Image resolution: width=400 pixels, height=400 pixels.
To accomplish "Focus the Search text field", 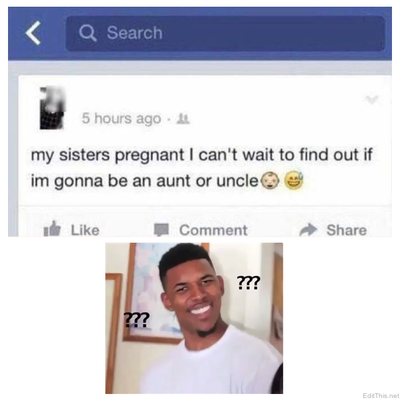I will click(225, 33).
